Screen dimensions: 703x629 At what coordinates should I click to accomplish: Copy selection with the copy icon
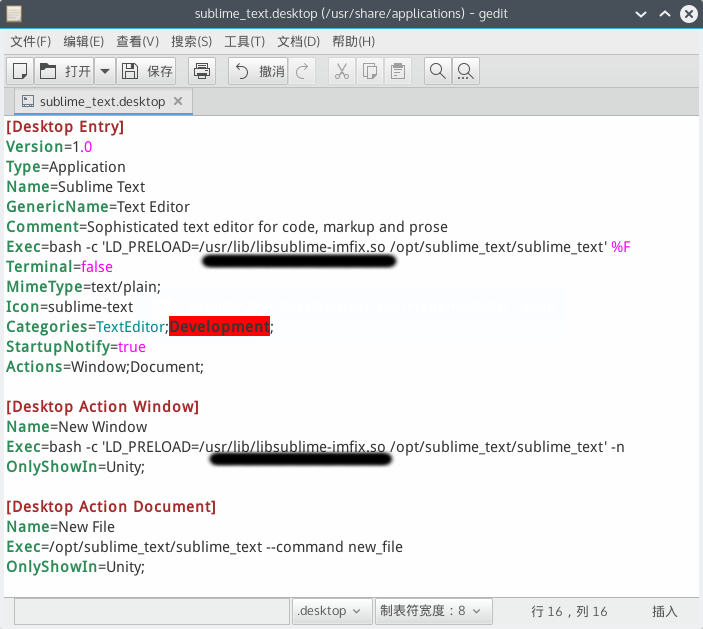pyautogui.click(x=369, y=71)
